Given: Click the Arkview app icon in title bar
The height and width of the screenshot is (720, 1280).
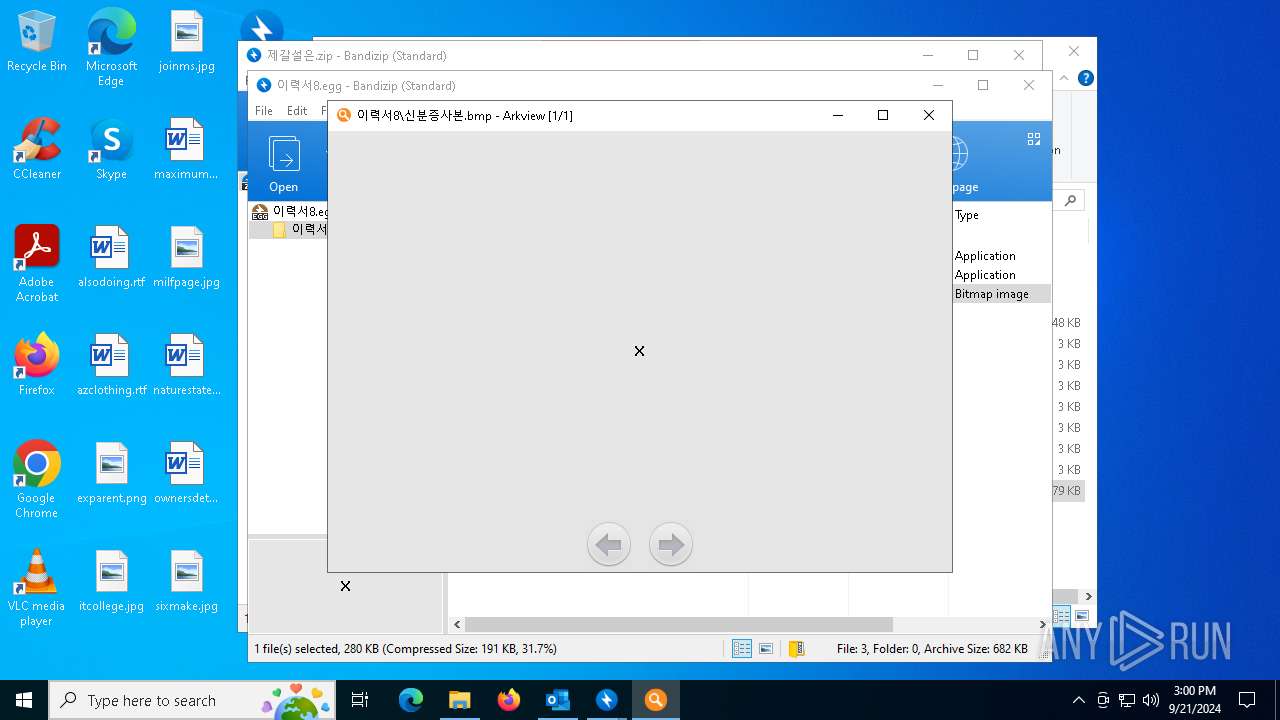Looking at the screenshot, I should [x=344, y=115].
